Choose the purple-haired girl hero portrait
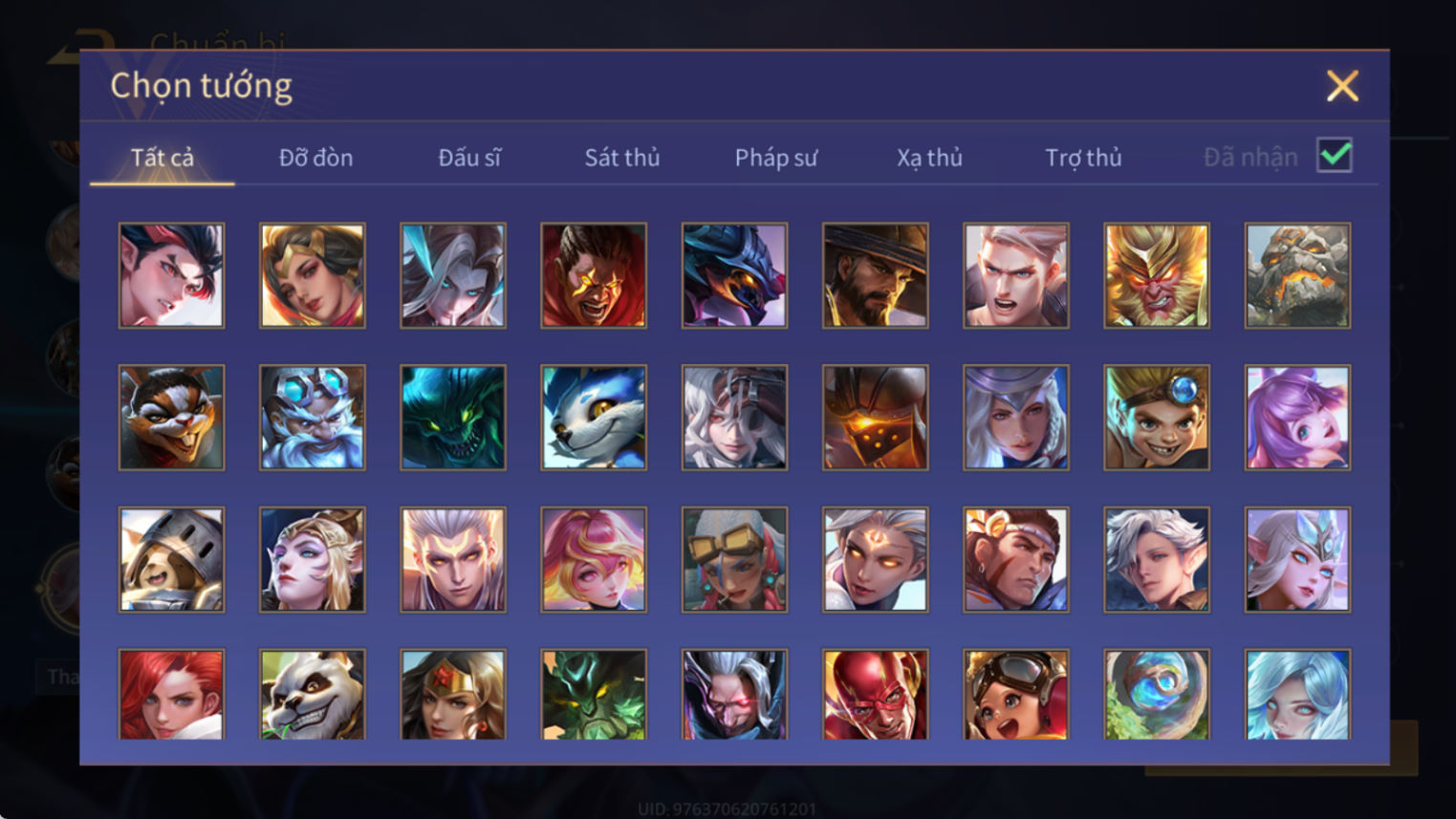 coord(1297,418)
